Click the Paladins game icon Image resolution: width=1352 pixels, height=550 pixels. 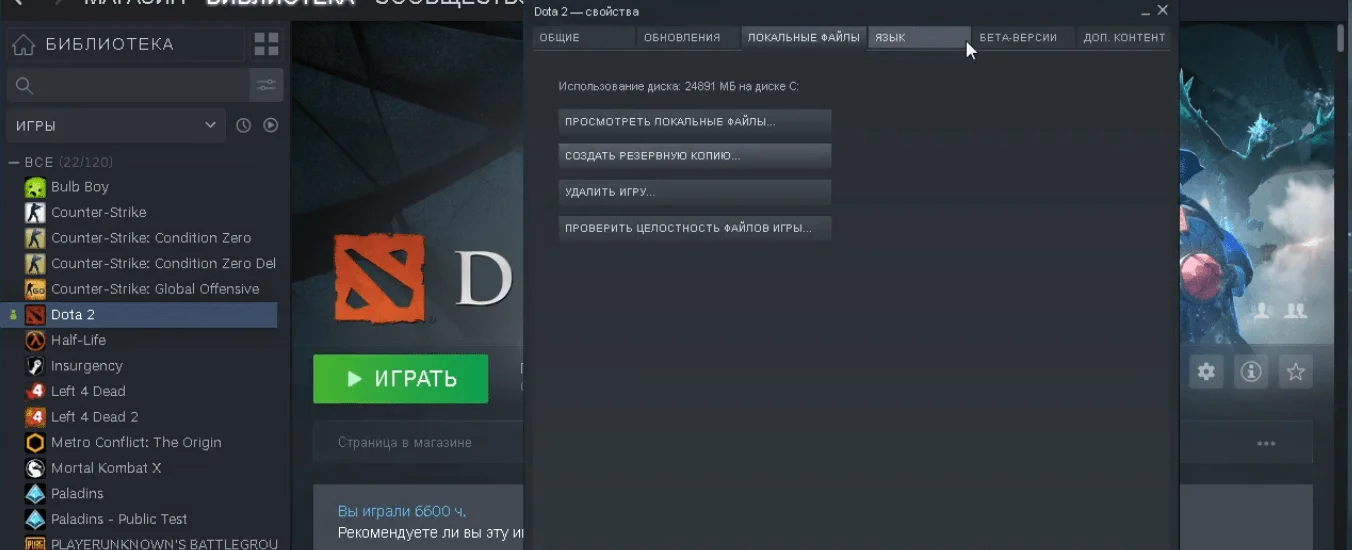35,494
